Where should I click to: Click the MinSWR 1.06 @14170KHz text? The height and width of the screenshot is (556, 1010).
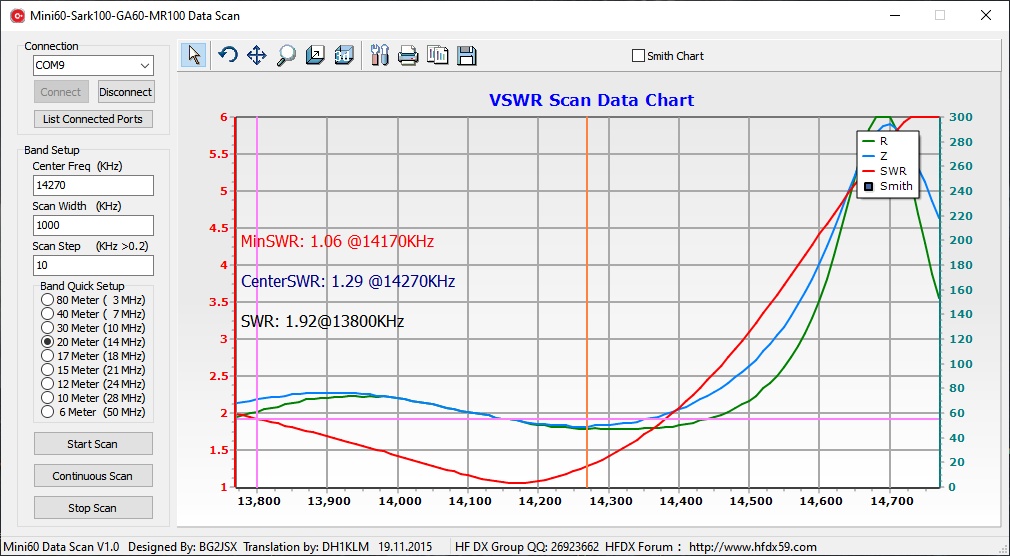(x=337, y=242)
